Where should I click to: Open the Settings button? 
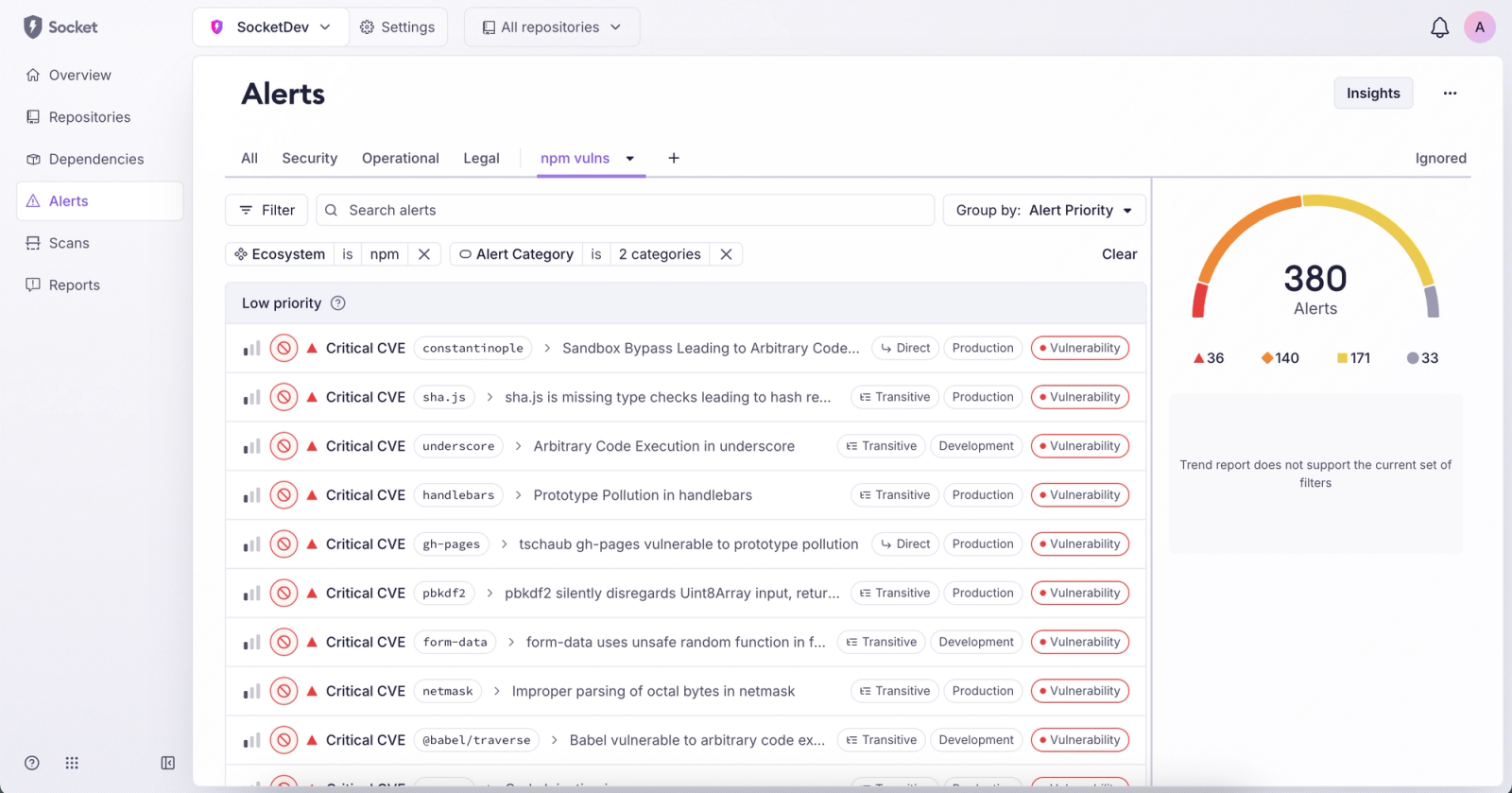coord(398,27)
